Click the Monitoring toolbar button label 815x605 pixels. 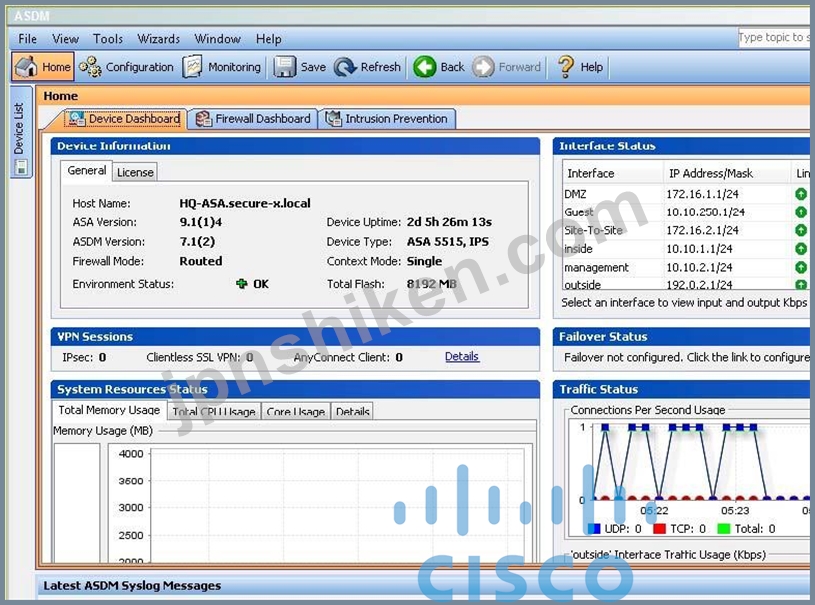(x=234, y=67)
